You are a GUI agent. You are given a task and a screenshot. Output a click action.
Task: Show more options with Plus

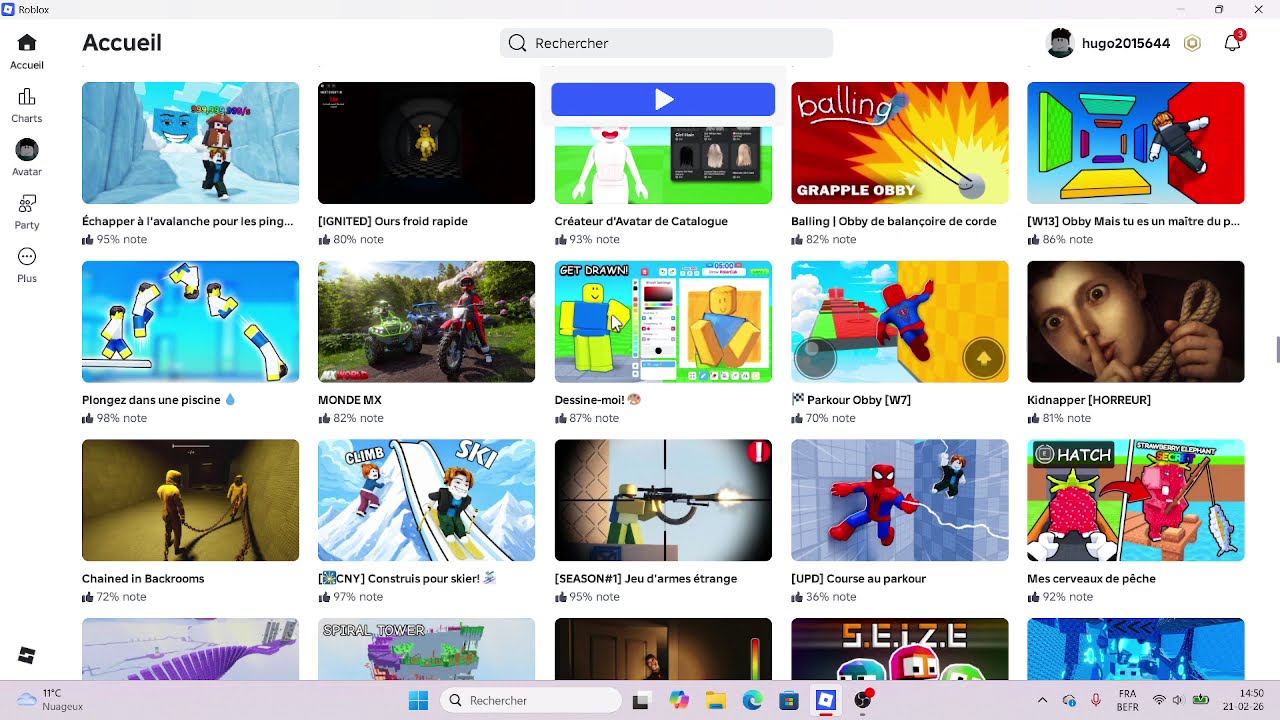[x=27, y=265]
